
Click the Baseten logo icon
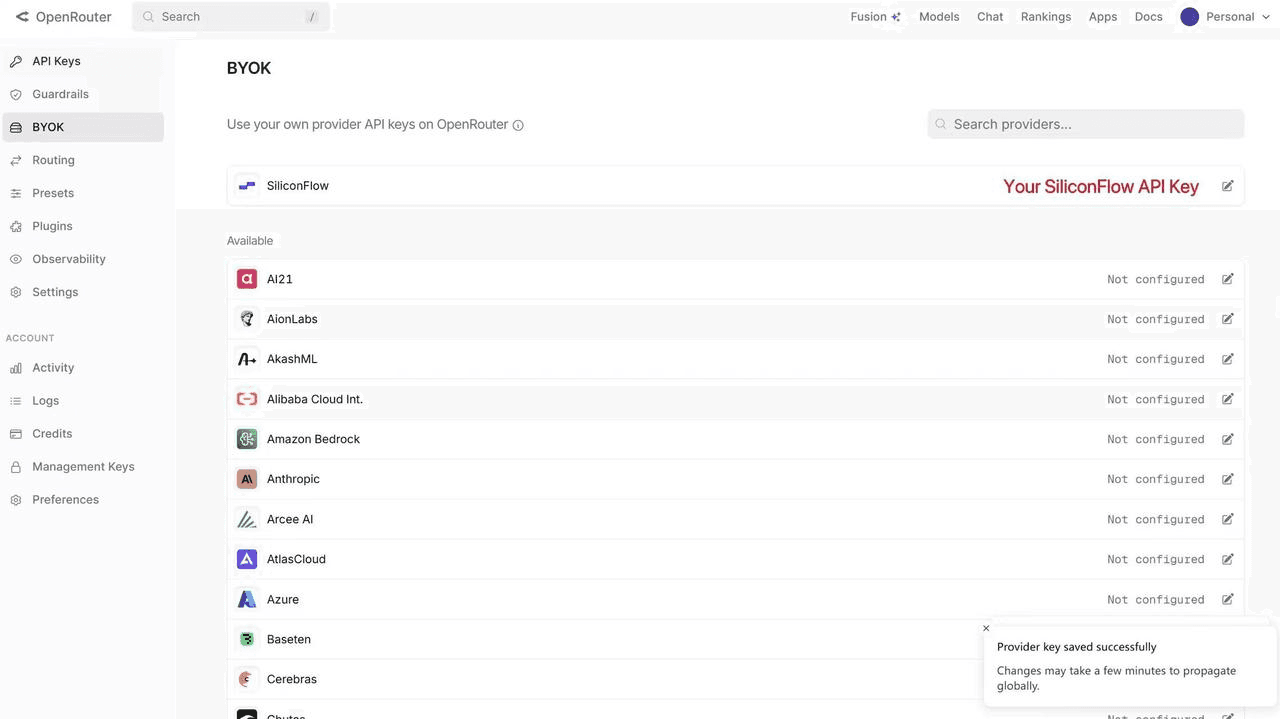pos(247,639)
